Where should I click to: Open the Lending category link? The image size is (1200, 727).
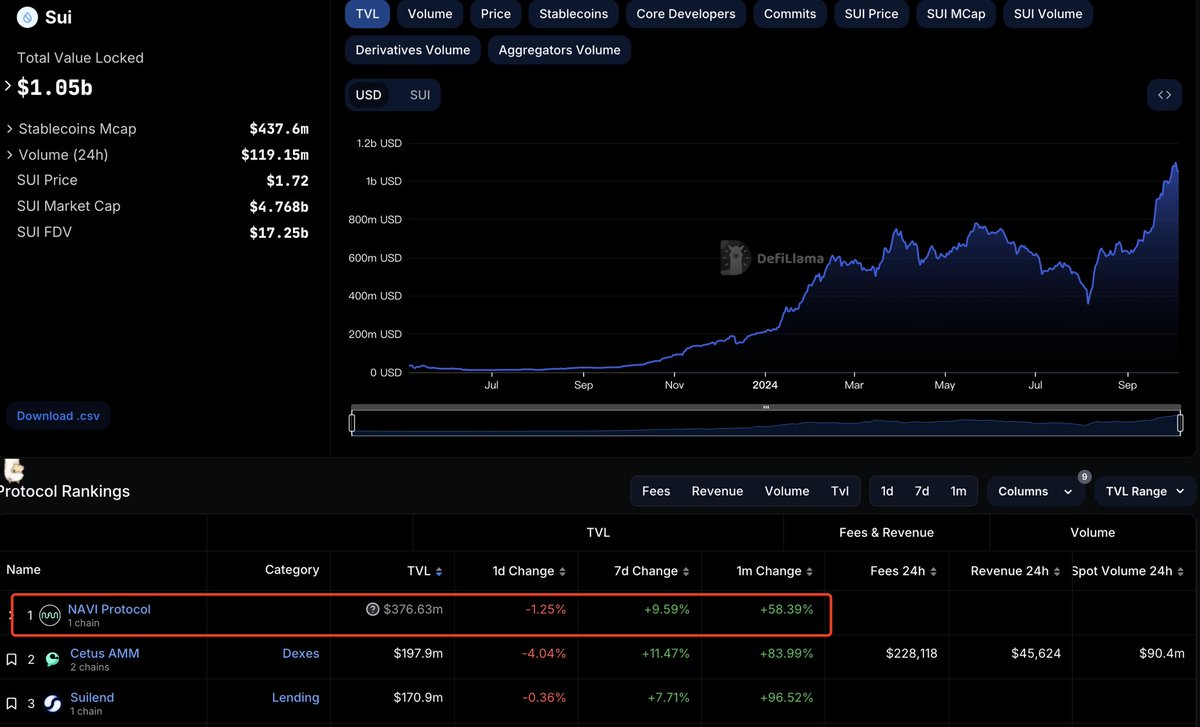[x=296, y=697]
